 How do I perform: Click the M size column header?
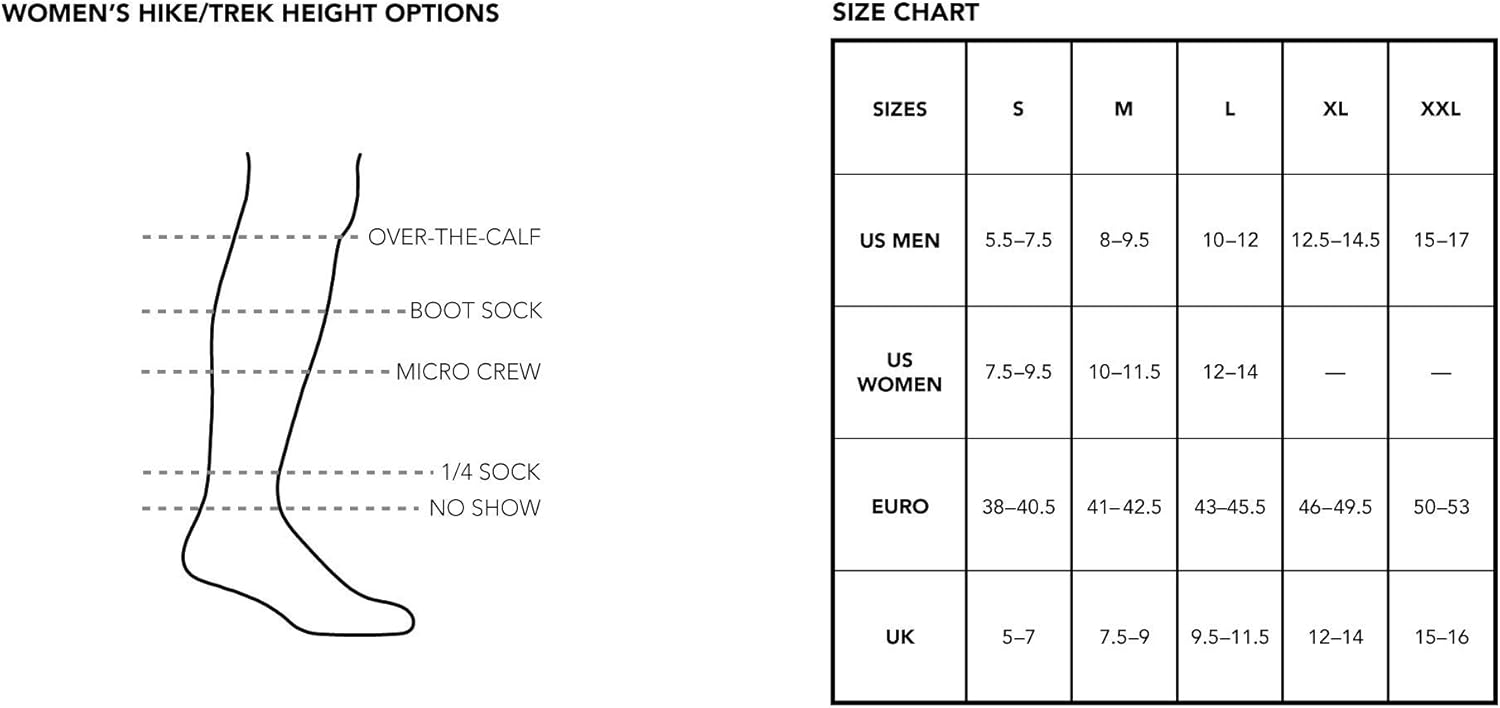point(1124,109)
